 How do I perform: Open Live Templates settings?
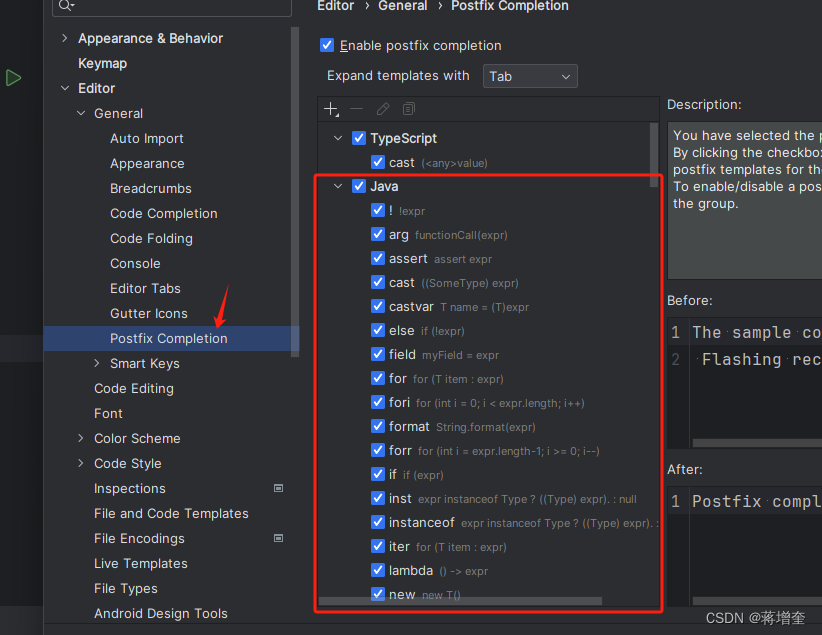pos(141,563)
